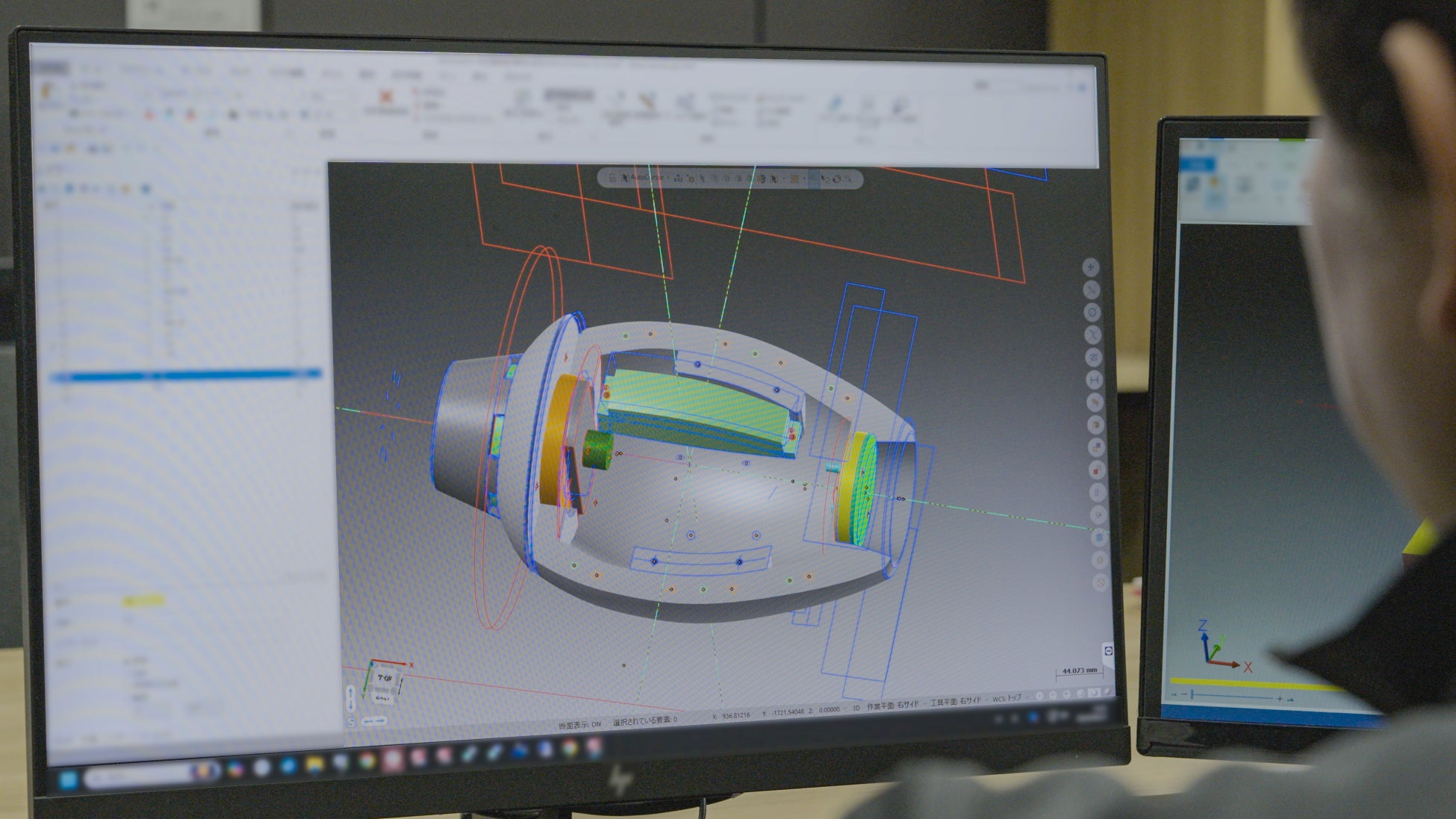Click the red X delete icon in ribbon
Viewport: 1456px width, 819px height.
click(x=386, y=97)
